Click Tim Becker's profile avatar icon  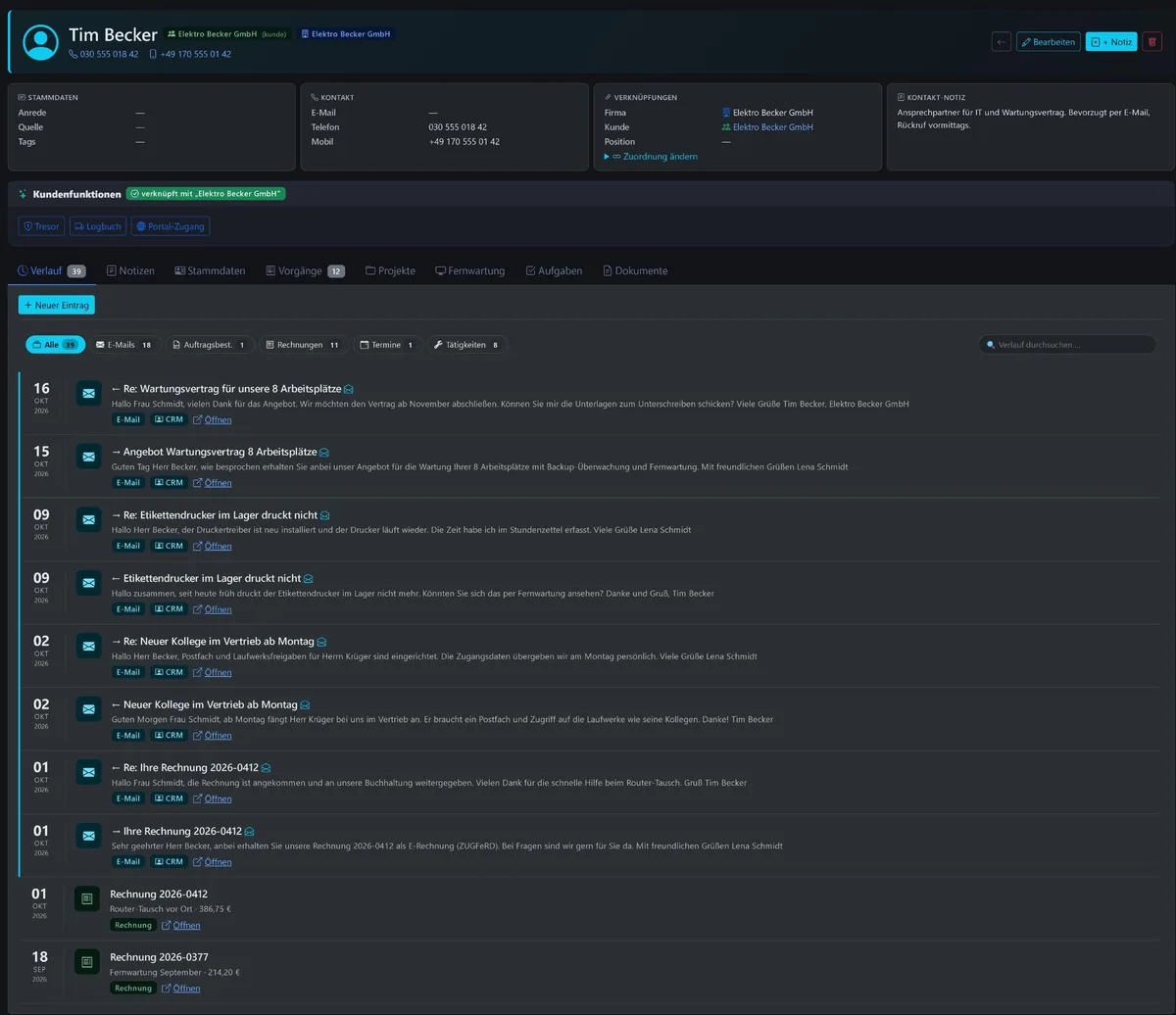tap(41, 42)
